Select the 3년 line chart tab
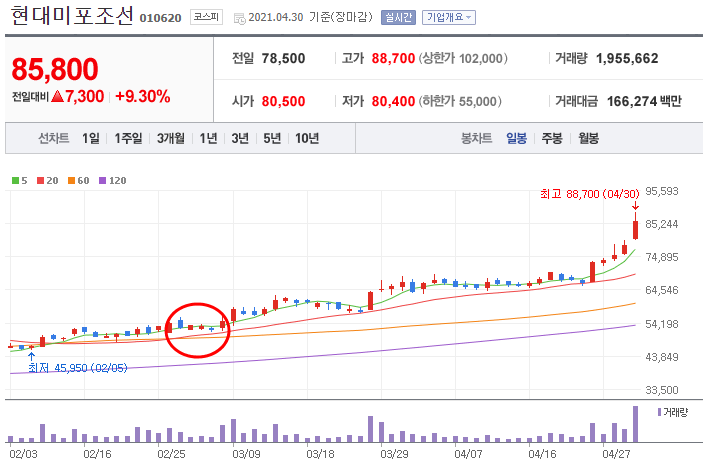This screenshot has height=467, width=703. click(240, 138)
